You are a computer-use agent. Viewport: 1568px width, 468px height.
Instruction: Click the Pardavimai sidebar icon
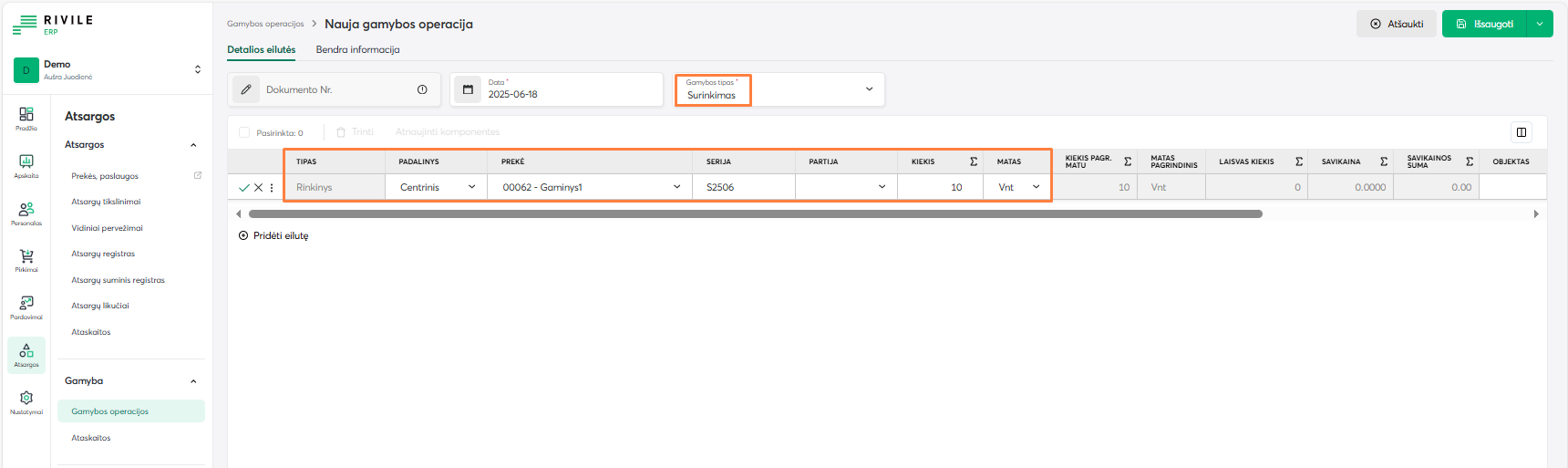coord(26,307)
